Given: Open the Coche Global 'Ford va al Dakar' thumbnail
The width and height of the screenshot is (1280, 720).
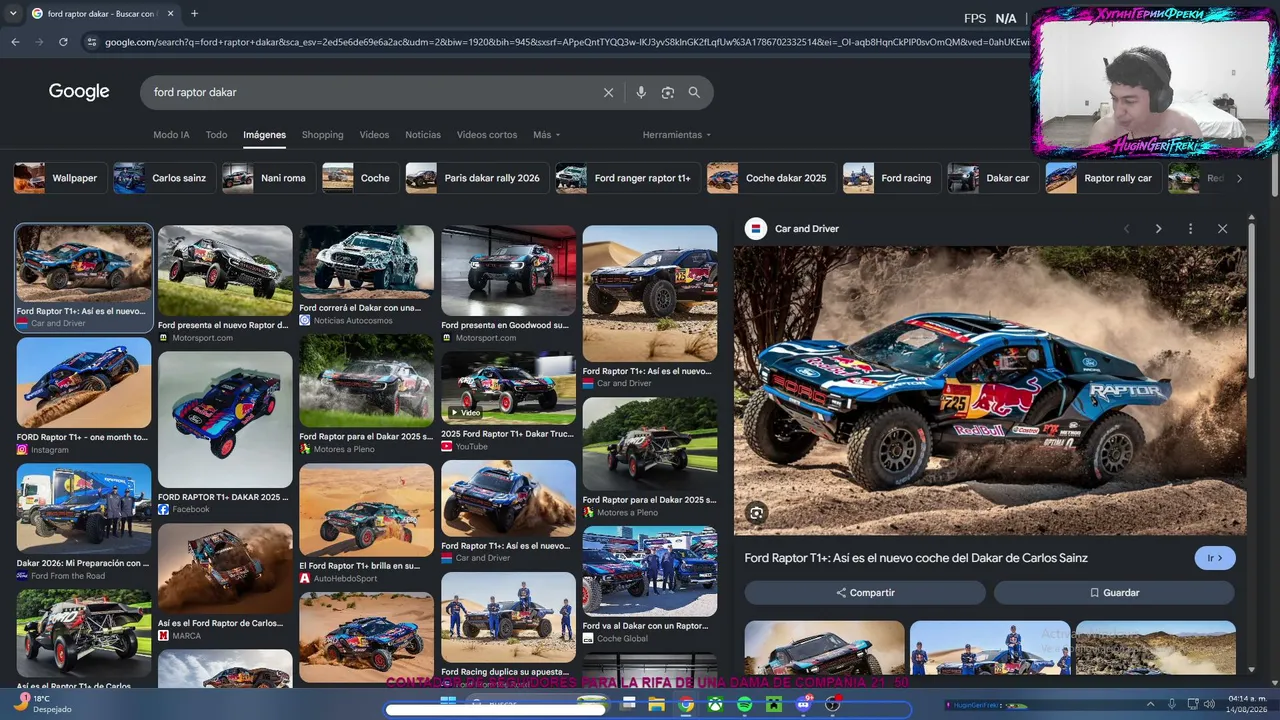Looking at the screenshot, I should pyautogui.click(x=650, y=572).
